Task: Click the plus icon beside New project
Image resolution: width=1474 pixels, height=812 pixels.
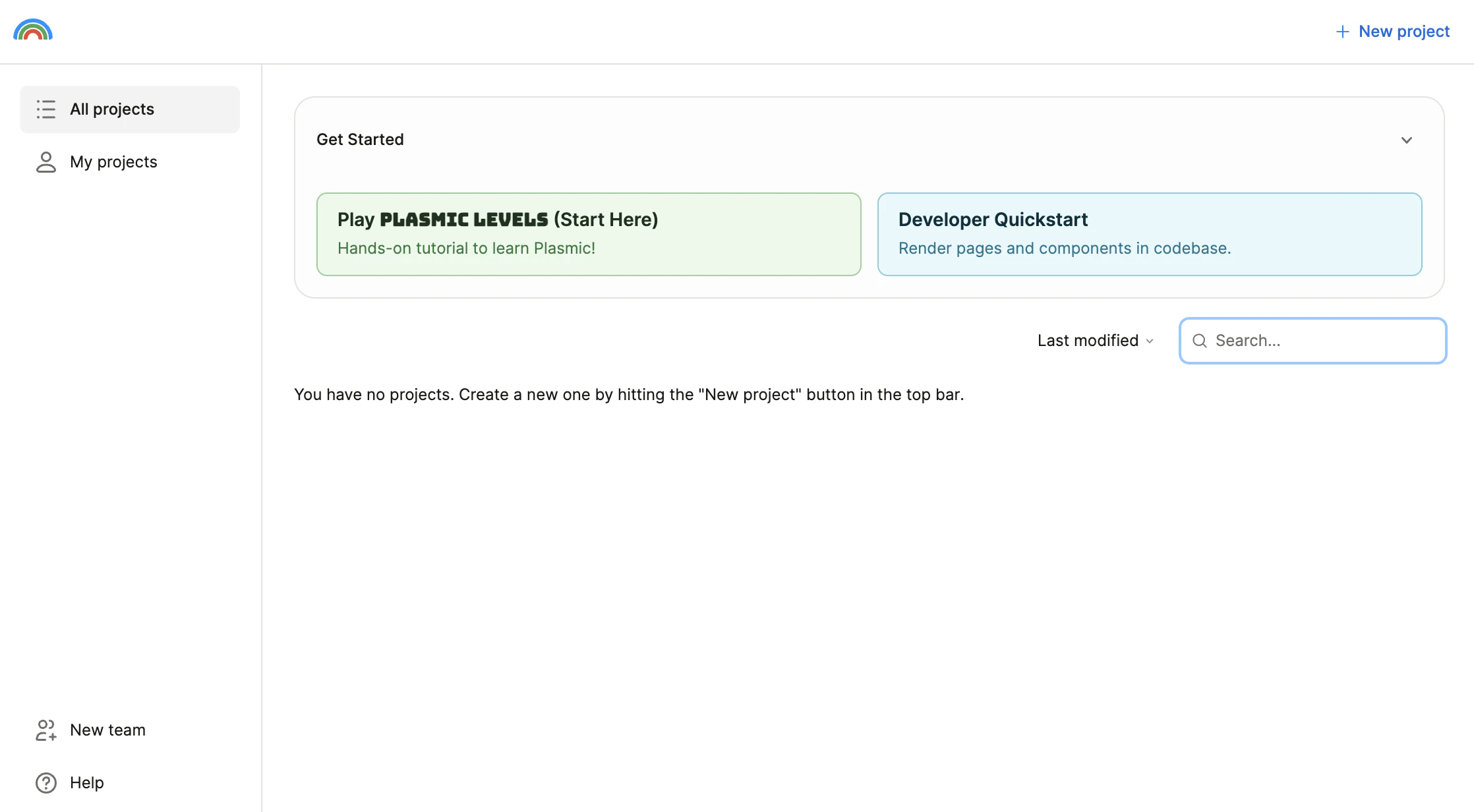Action: pyautogui.click(x=1343, y=32)
